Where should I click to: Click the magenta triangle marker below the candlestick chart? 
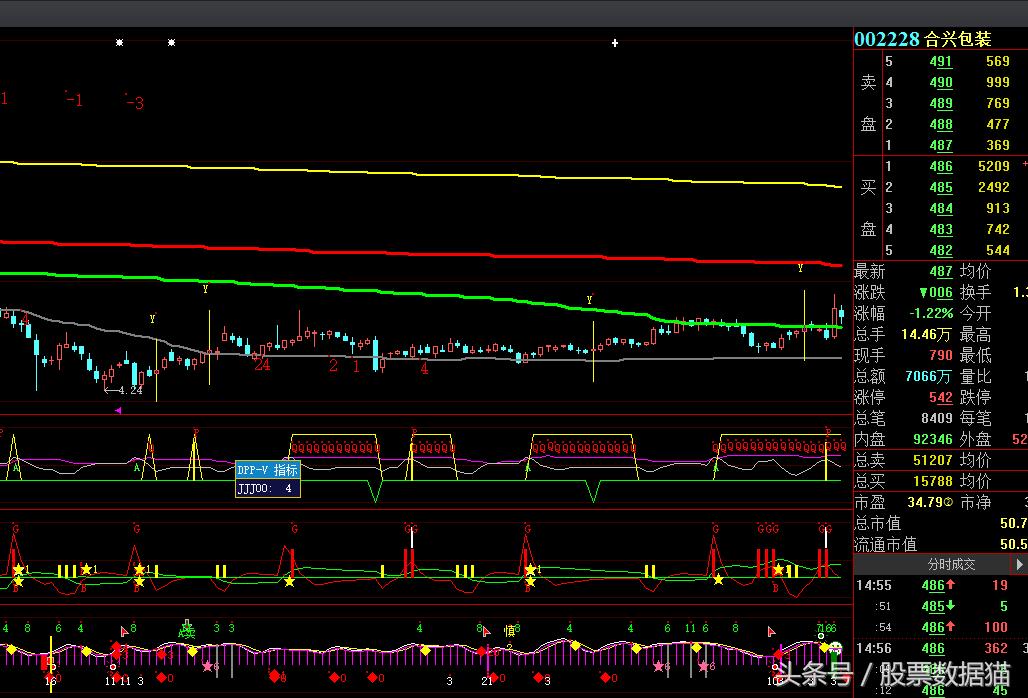click(118, 410)
